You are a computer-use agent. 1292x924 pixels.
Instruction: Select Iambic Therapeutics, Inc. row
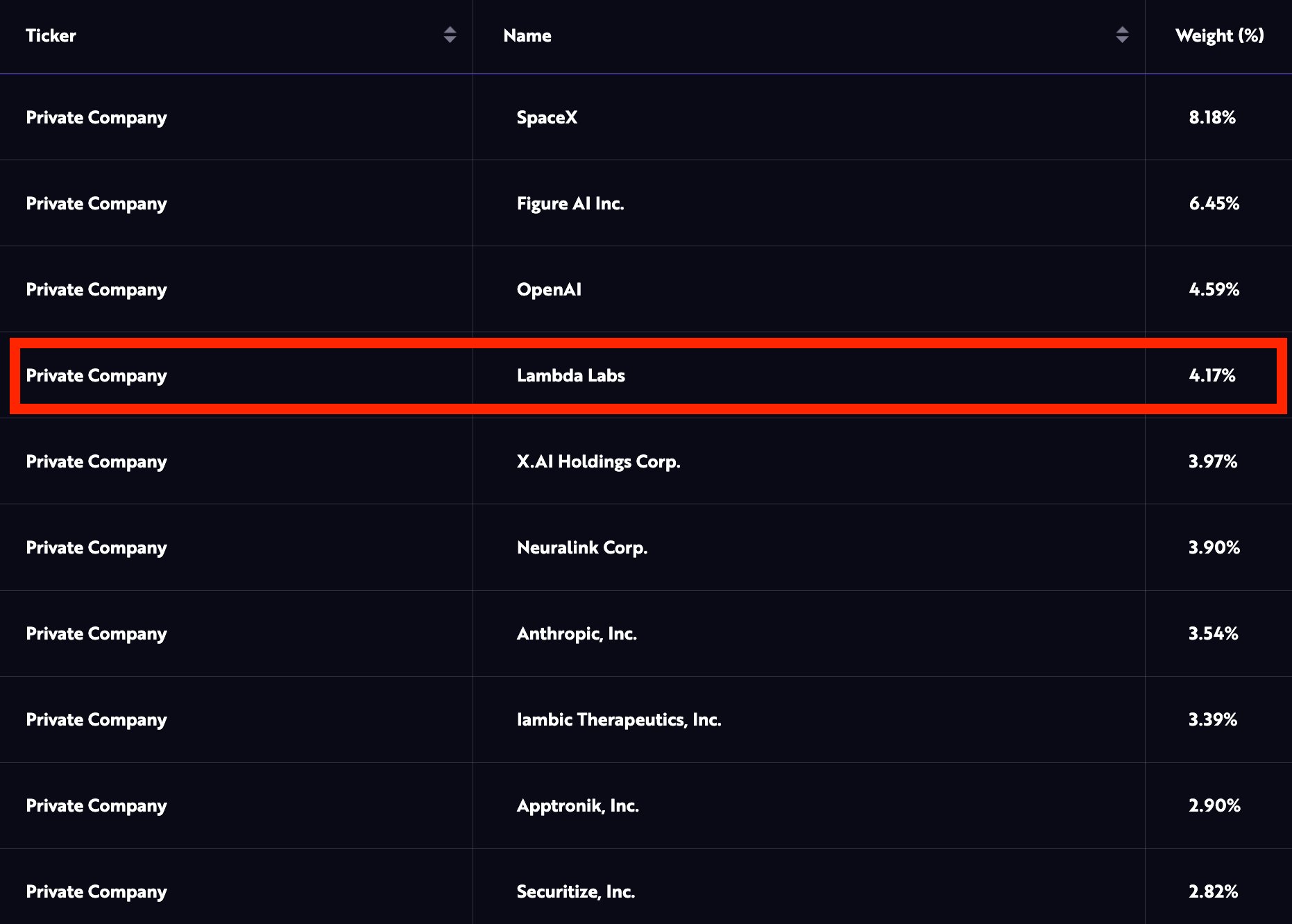619,719
